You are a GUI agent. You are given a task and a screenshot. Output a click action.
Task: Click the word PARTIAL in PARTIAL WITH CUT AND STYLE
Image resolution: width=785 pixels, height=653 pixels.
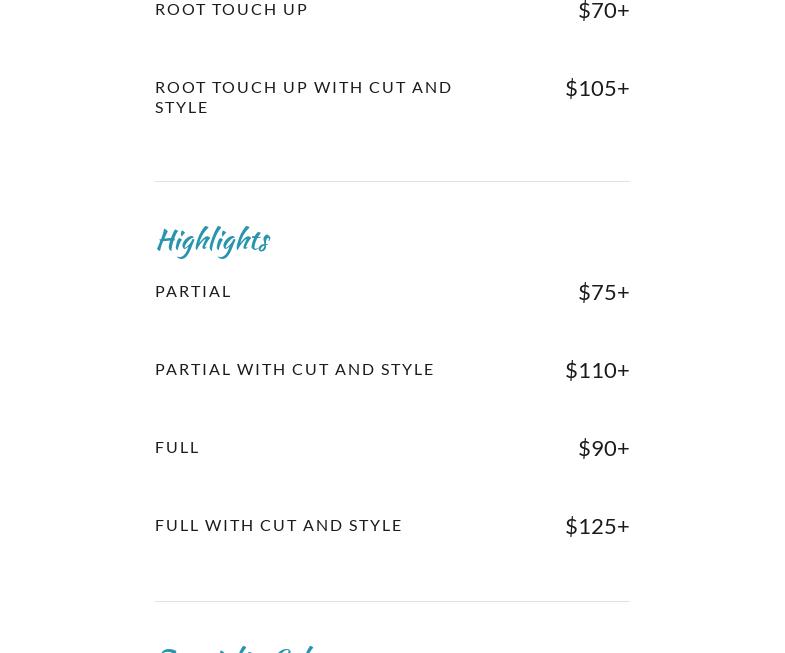point(193,369)
